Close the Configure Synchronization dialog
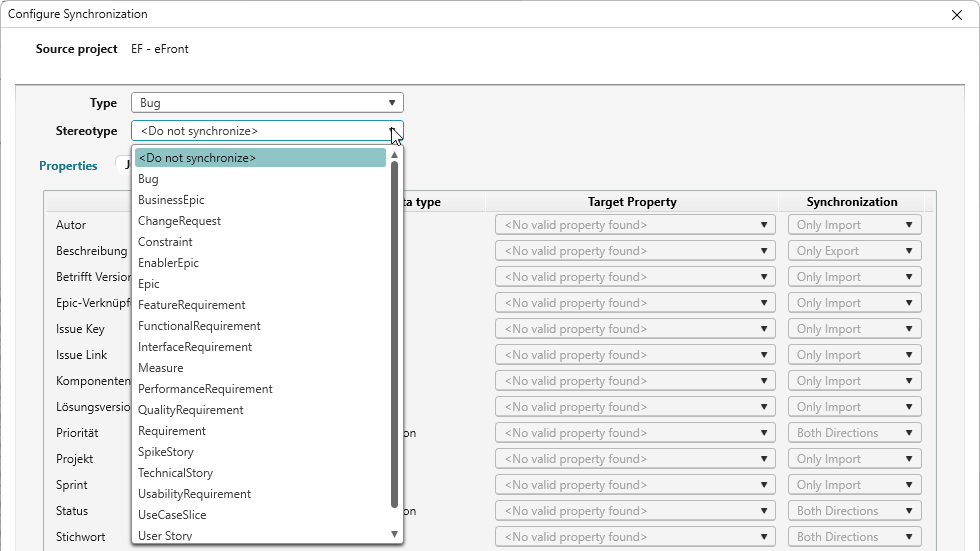Screen dimensions: 980x551 pyautogui.click(x=956, y=14)
